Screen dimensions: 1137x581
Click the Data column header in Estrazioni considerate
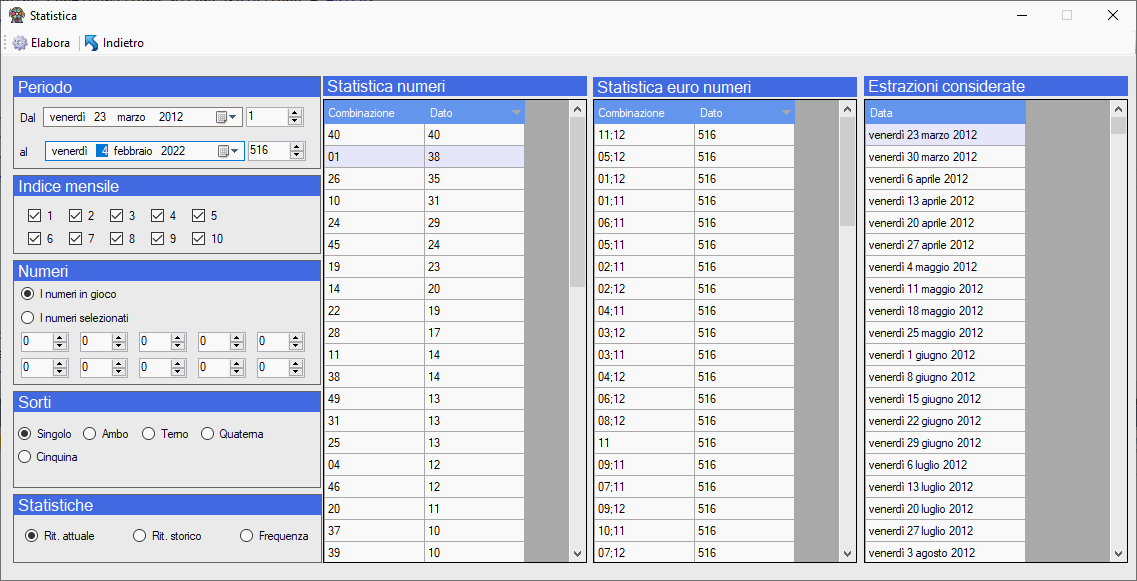pos(946,112)
